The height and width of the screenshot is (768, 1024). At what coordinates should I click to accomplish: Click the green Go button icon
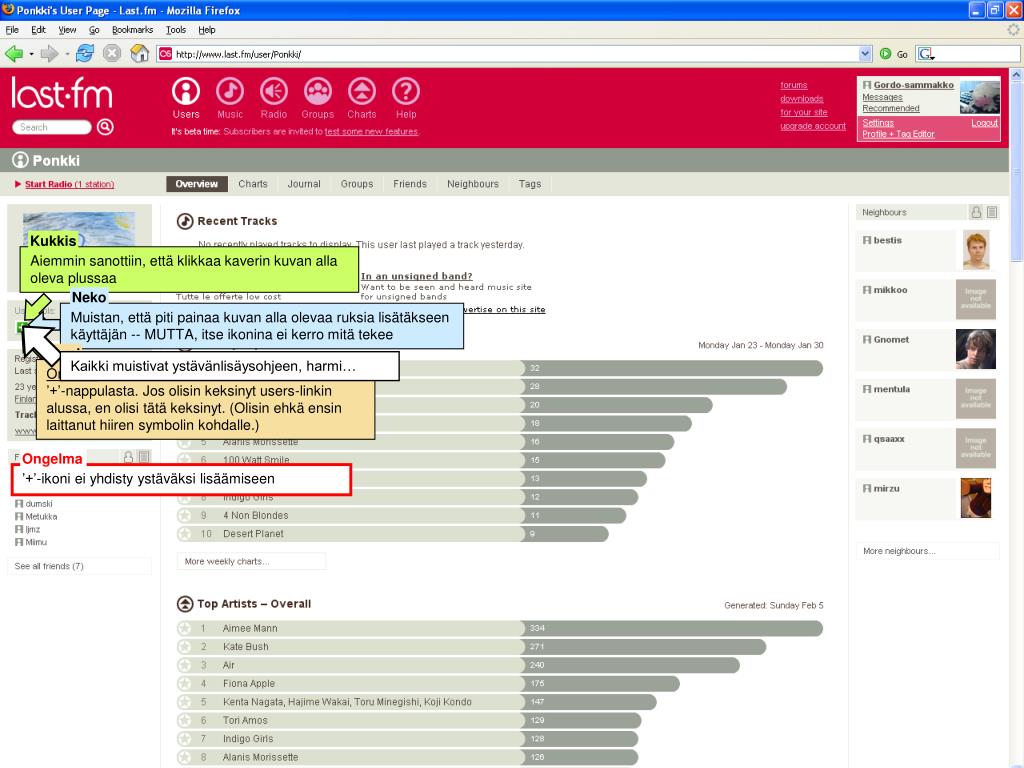(x=886, y=54)
